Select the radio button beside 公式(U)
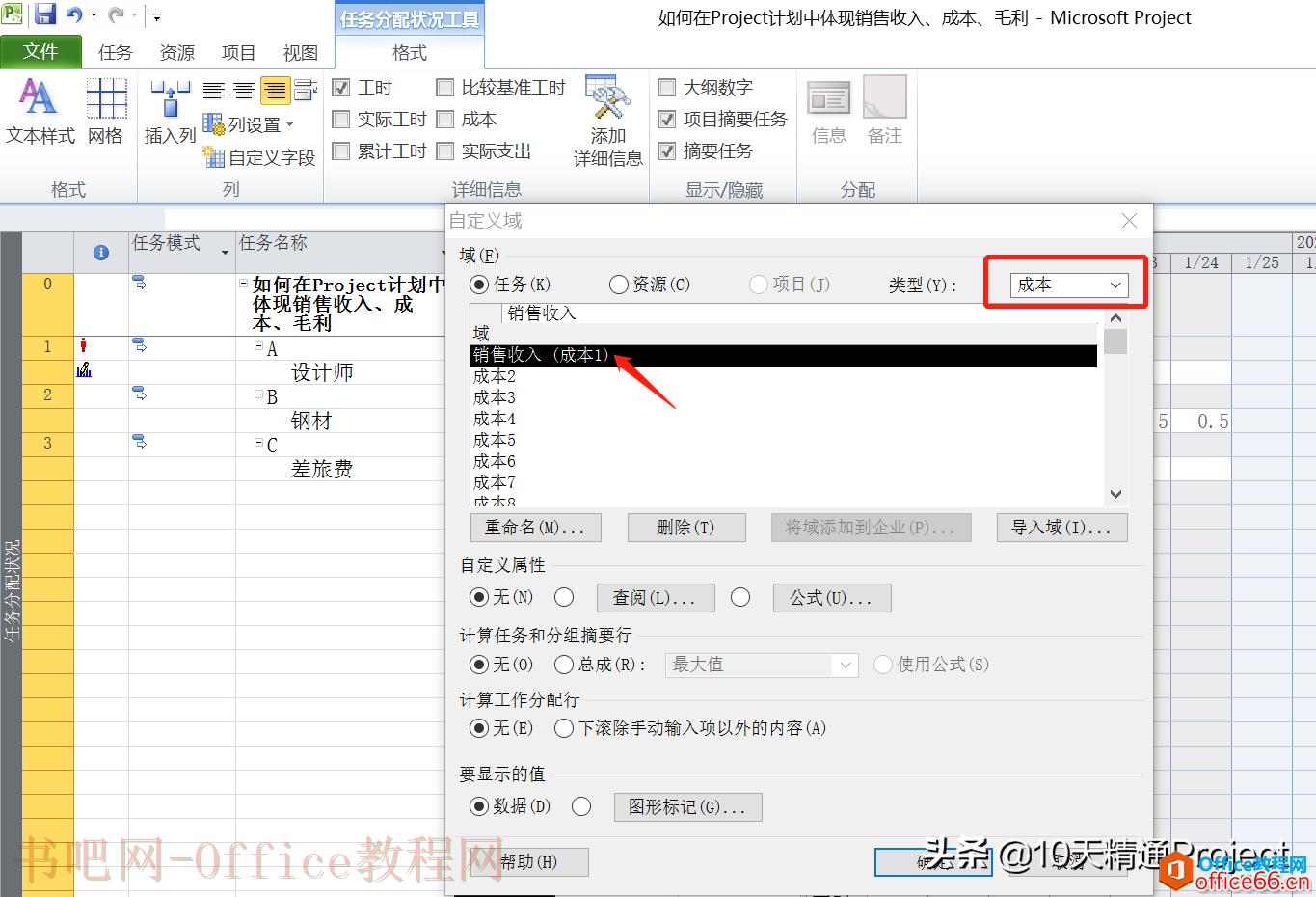The height and width of the screenshot is (897, 1316). 740,597
